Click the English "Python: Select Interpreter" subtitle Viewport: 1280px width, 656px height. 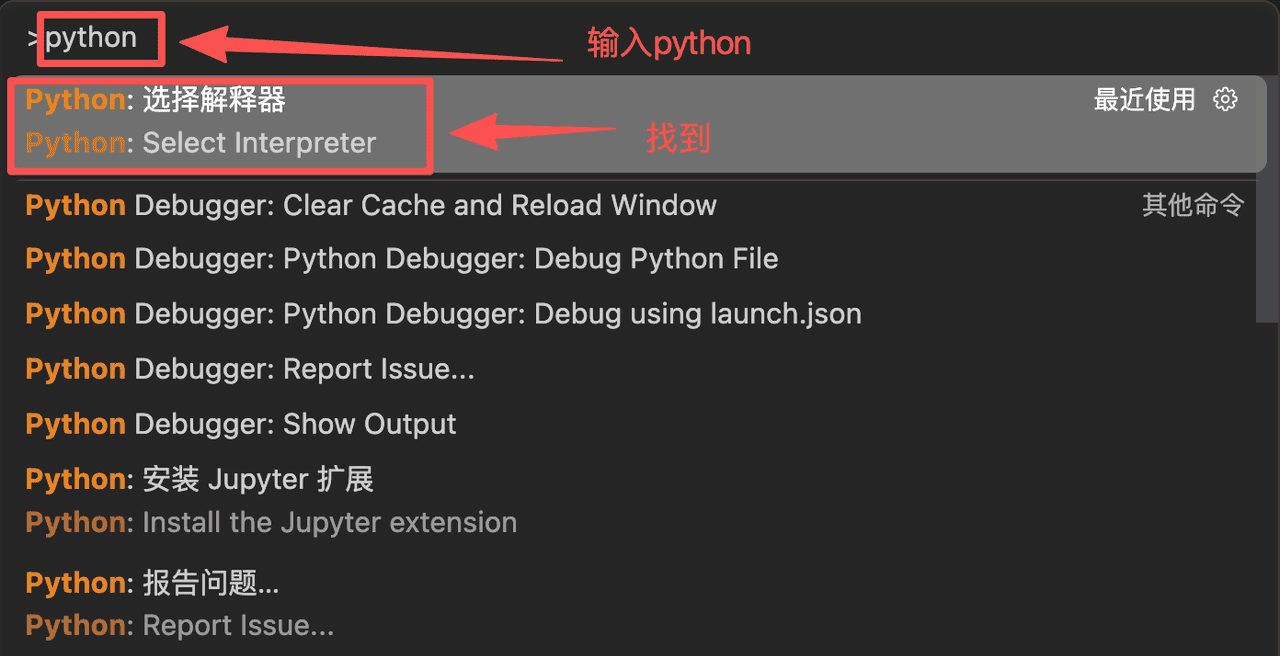(x=201, y=143)
